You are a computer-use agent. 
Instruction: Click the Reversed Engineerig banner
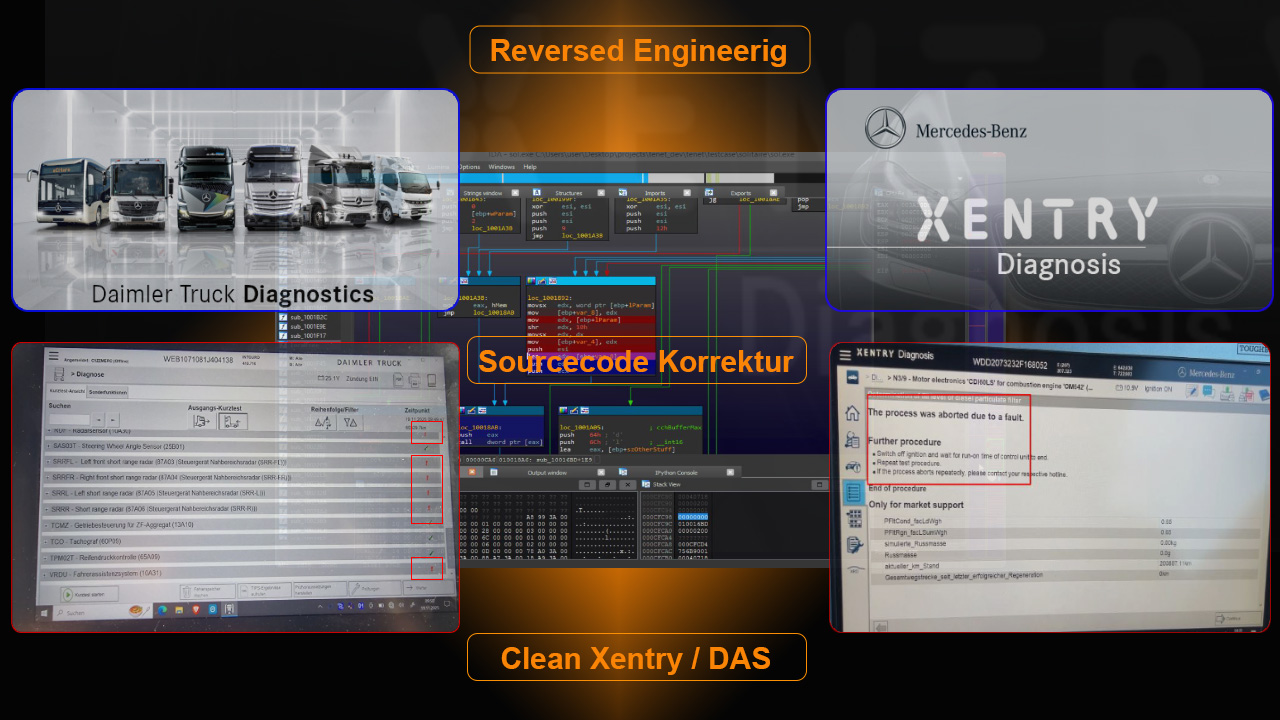coord(639,50)
